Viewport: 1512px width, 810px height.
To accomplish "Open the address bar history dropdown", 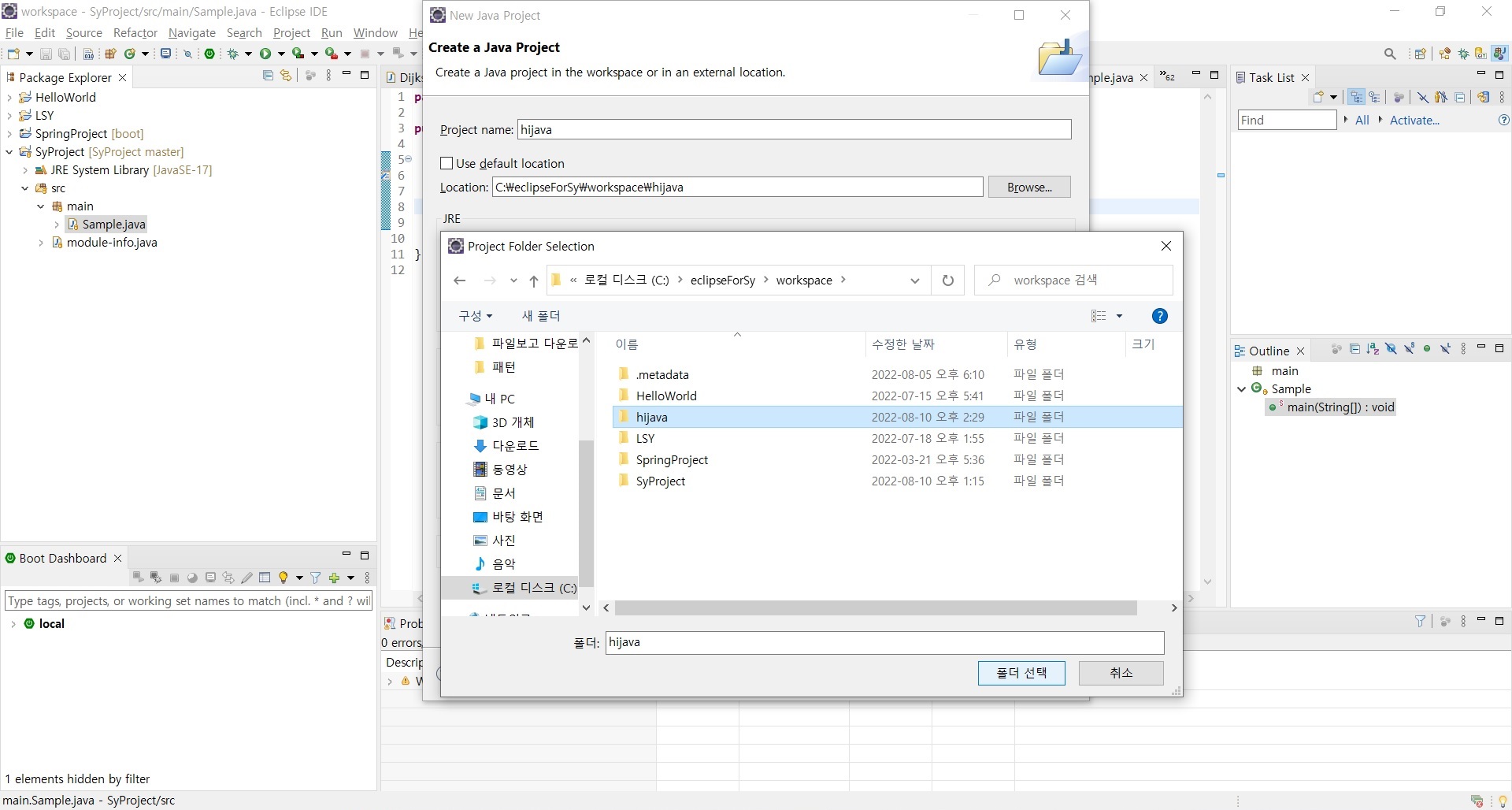I will coord(914,281).
